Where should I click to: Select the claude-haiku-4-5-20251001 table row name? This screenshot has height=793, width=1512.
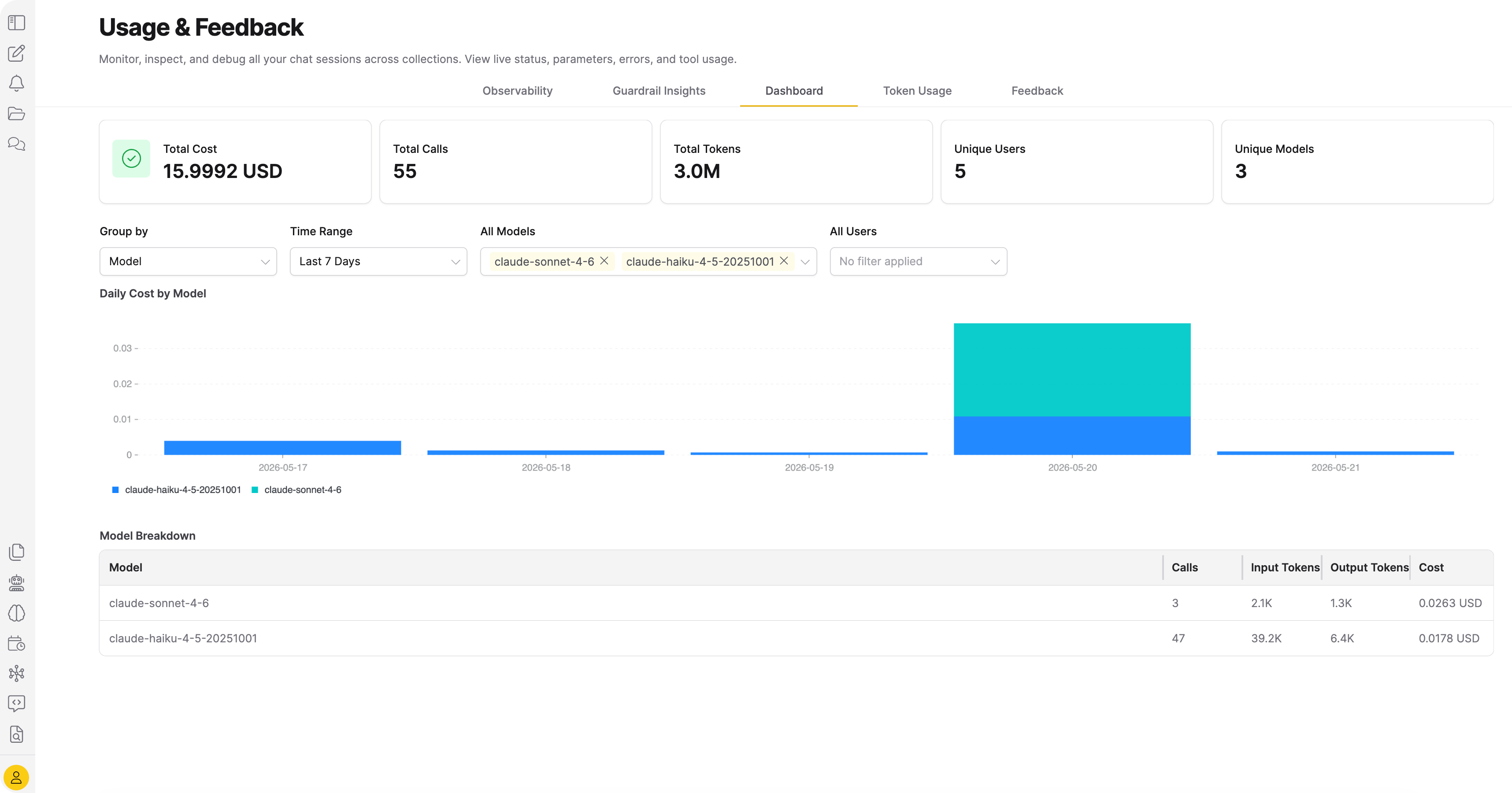(x=183, y=639)
